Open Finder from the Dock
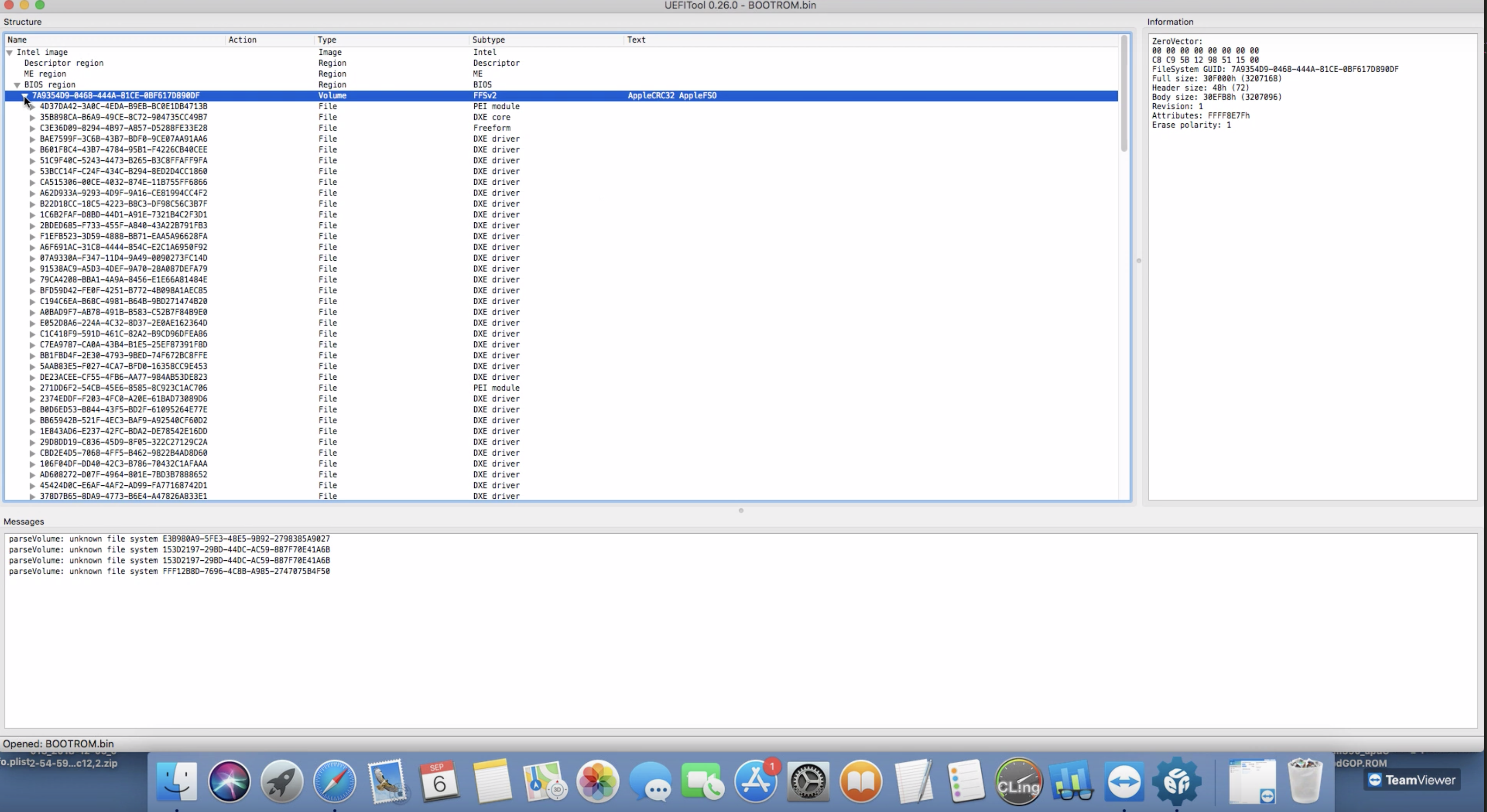This screenshot has width=1487, height=812. (x=177, y=782)
